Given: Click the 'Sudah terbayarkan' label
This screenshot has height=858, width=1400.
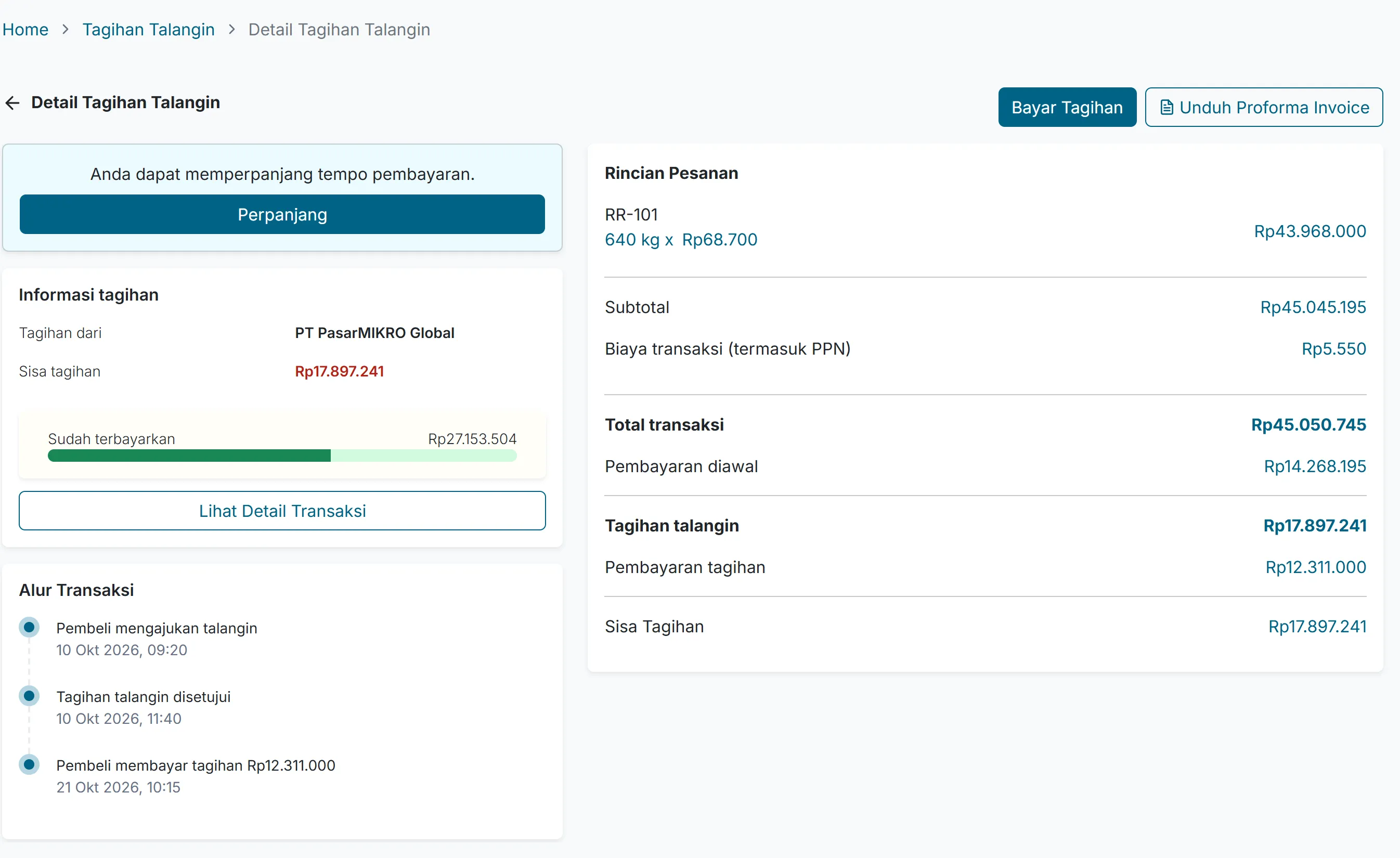Looking at the screenshot, I should (x=111, y=439).
